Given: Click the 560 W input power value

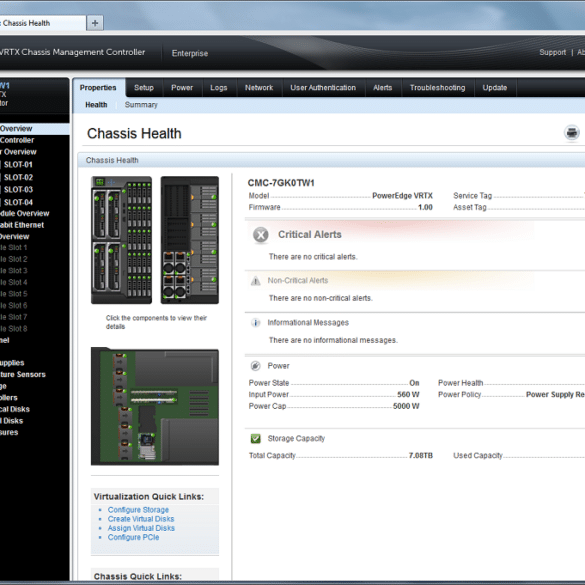Looking at the screenshot, I should pyautogui.click(x=408, y=394).
